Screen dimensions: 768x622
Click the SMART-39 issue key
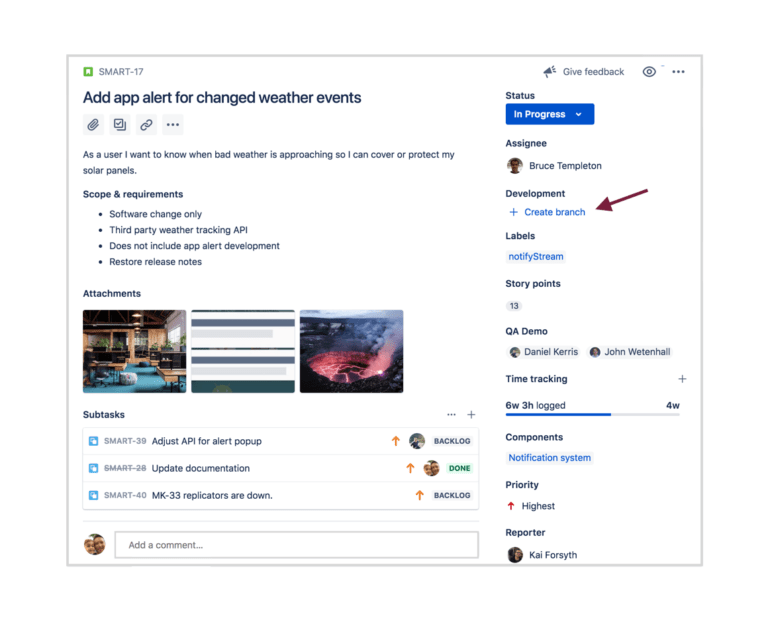[x=125, y=441]
